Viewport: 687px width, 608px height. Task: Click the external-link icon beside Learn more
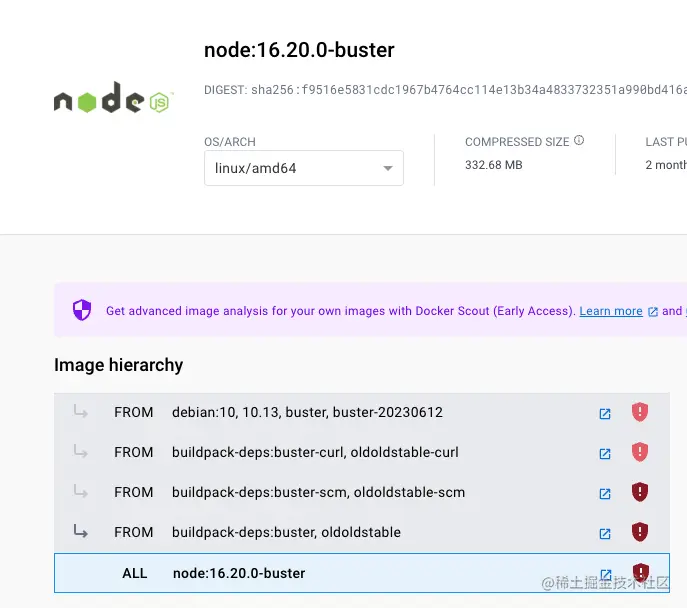[x=653, y=311]
